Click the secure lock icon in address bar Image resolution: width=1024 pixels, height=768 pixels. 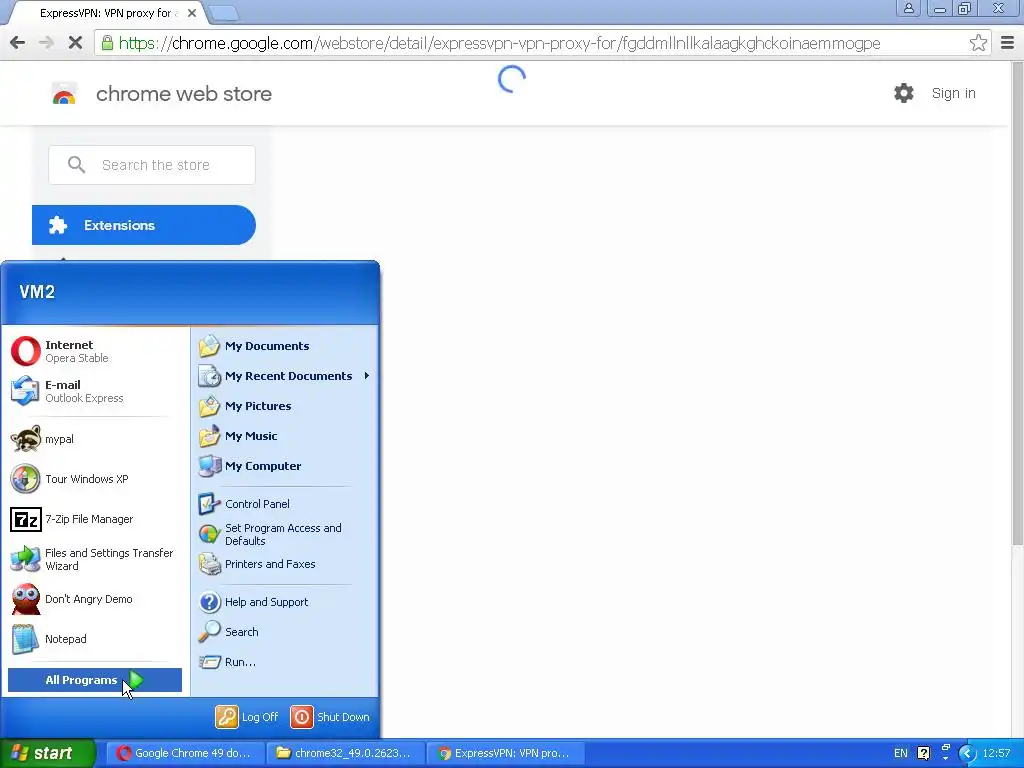click(x=106, y=43)
